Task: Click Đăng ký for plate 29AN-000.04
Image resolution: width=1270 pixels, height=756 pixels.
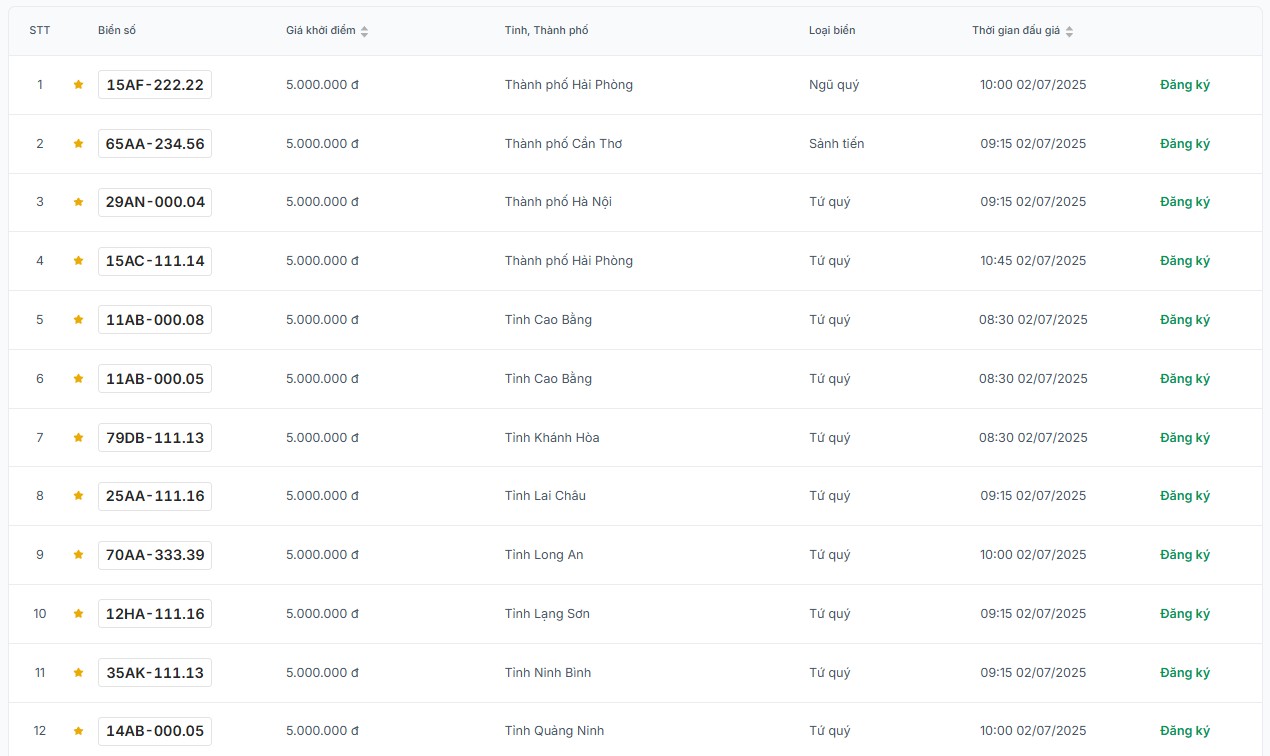Action: coord(1185,202)
